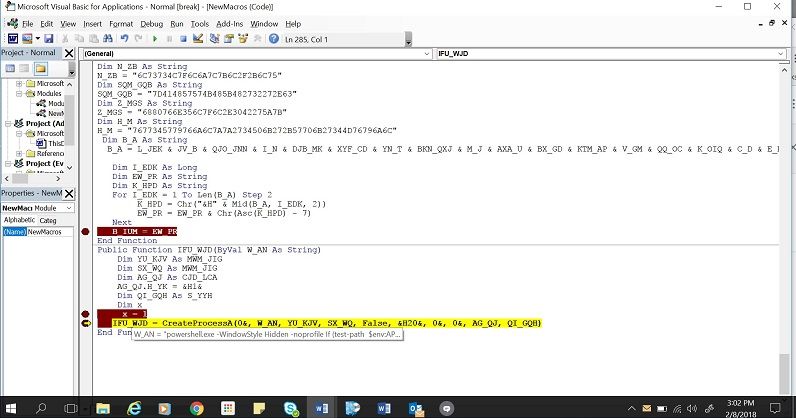Viewport: 796px width, 418px height.
Task: Open the Add-Ins menu
Action: [229, 24]
